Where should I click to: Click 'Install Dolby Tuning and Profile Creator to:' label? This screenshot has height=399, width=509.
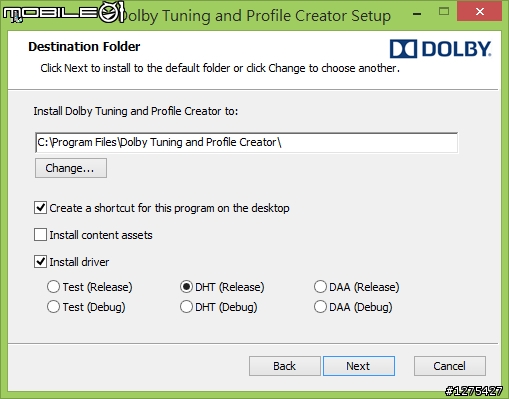136,111
